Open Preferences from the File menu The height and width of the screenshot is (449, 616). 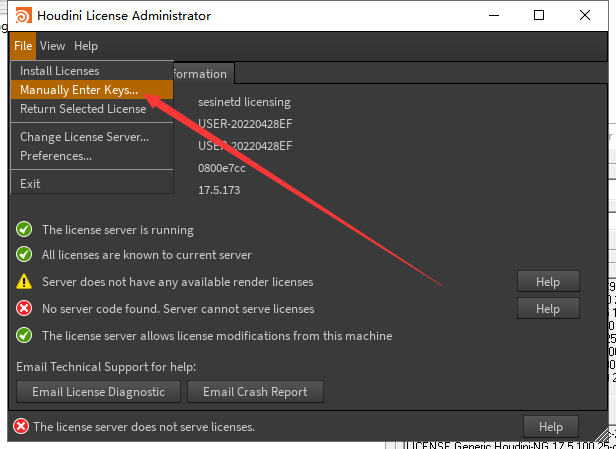[x=56, y=156]
